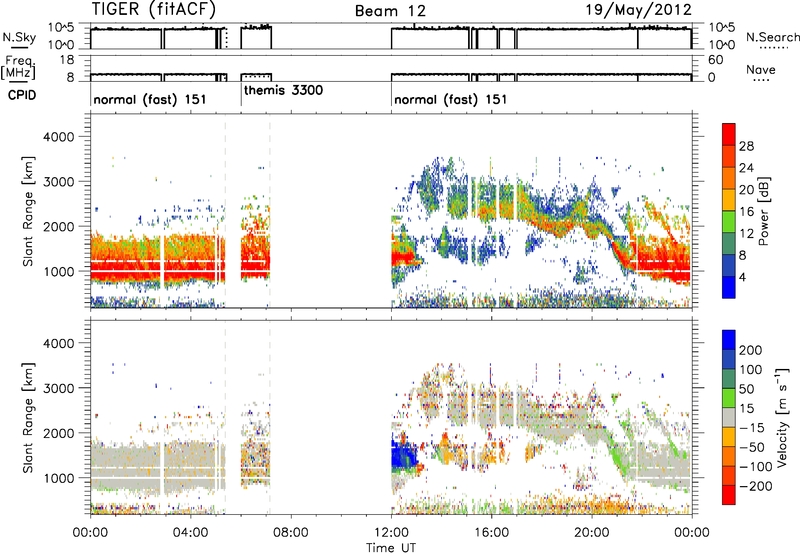
Task: Click the left 10^5 noise axis tick
Action: tap(61, 28)
